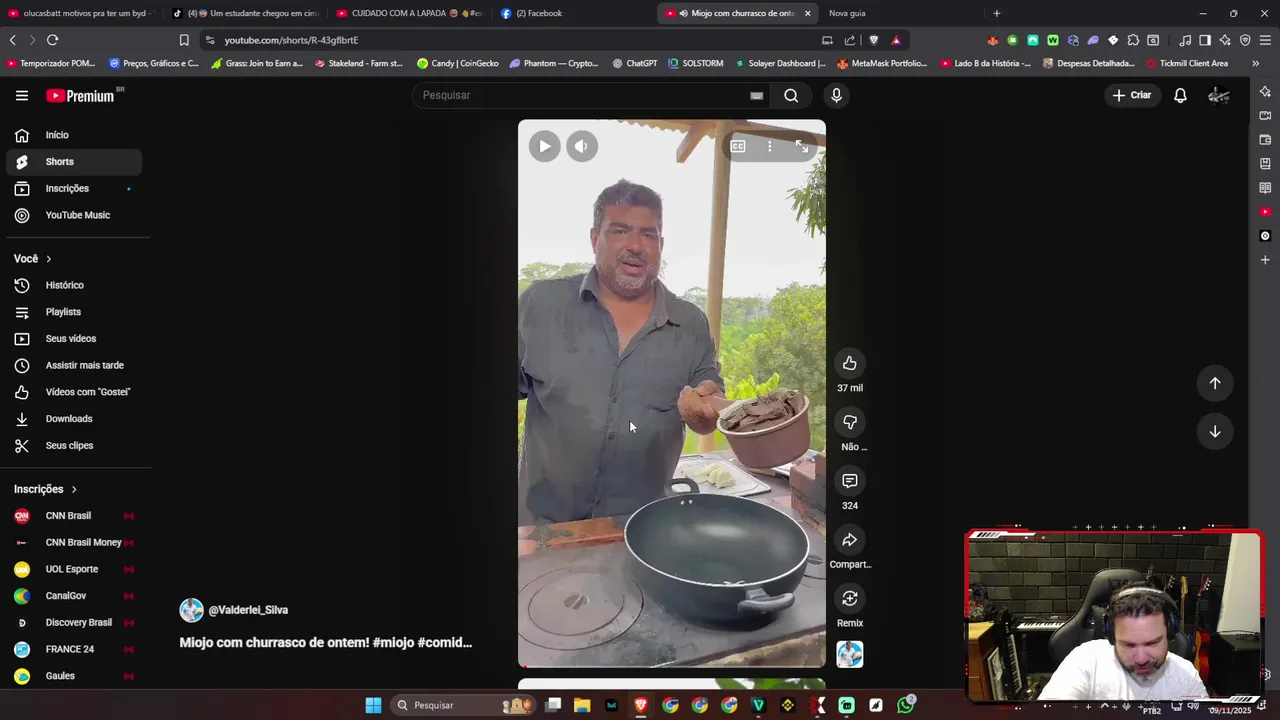Open YouTube Music from sidebar
The width and height of the screenshot is (1280, 720).
click(x=74, y=215)
